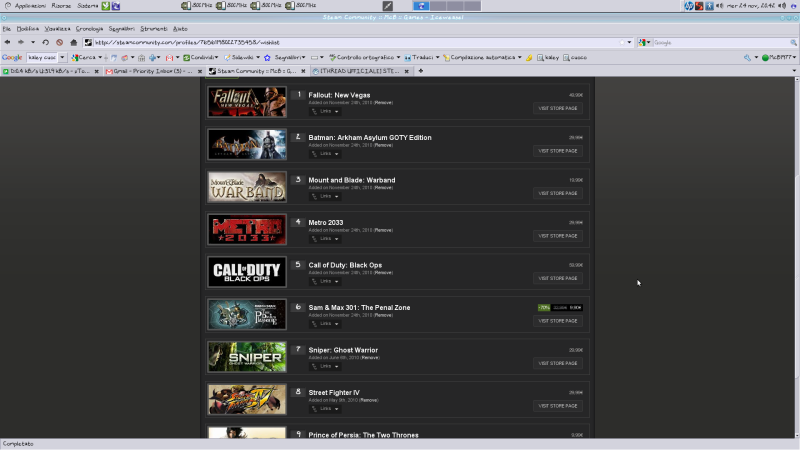Open the Sam & Max 301: The Penal Zone title
Image resolution: width=800 pixels, height=450 pixels.
(359, 308)
